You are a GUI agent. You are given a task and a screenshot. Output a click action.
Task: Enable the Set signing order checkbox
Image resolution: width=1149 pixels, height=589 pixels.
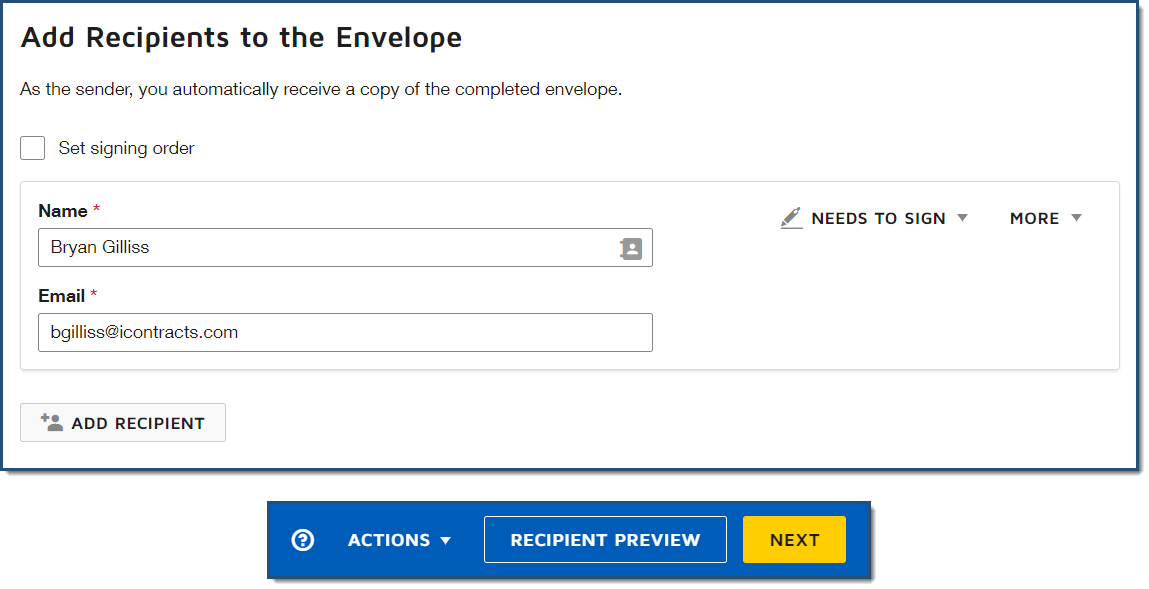point(32,148)
